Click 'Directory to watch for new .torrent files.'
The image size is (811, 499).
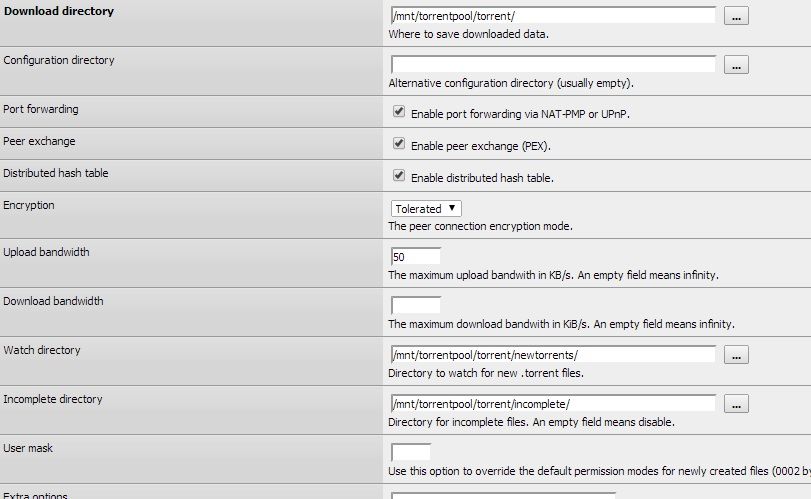[486, 373]
